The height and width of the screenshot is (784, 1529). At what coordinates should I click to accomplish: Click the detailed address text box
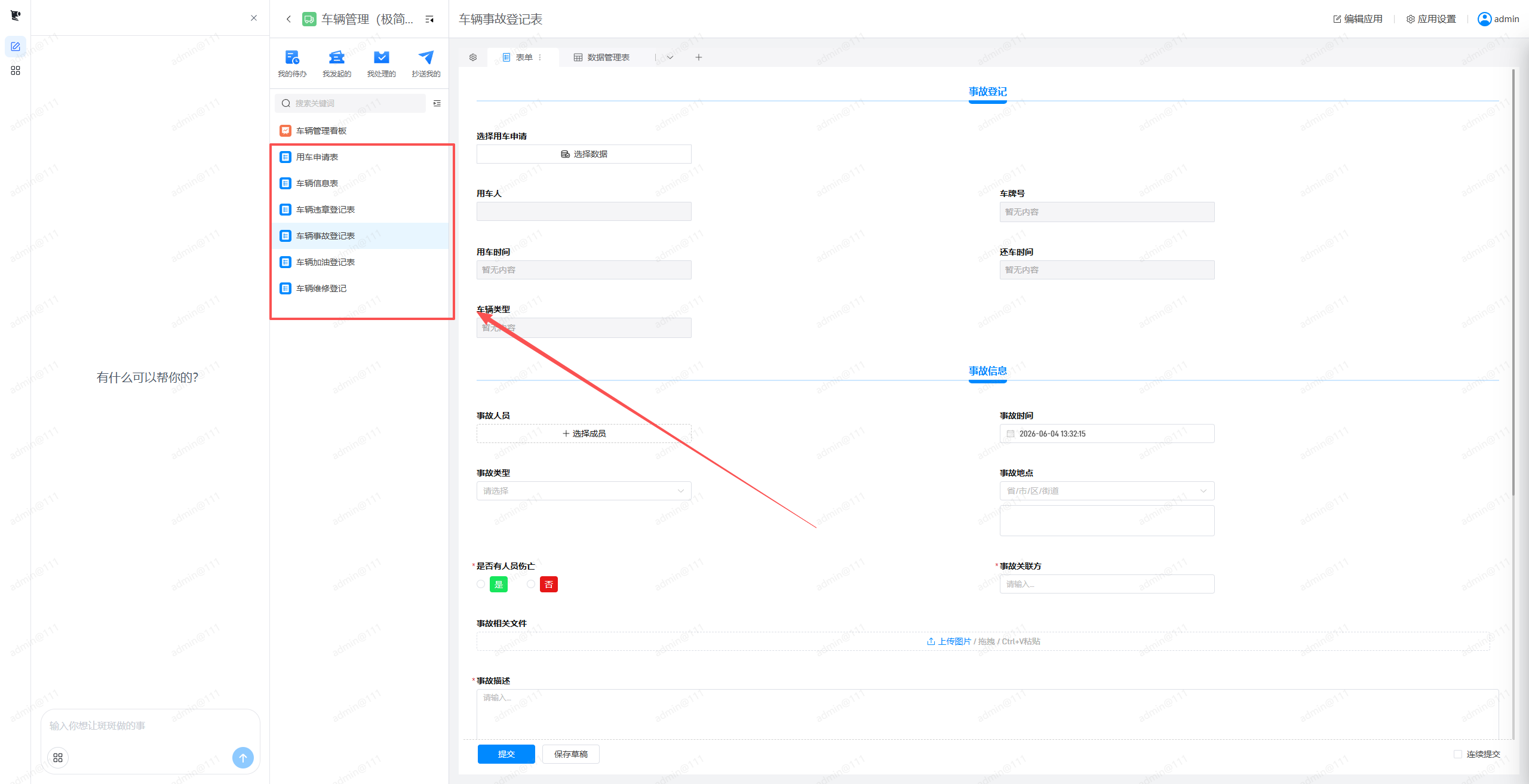click(1107, 521)
